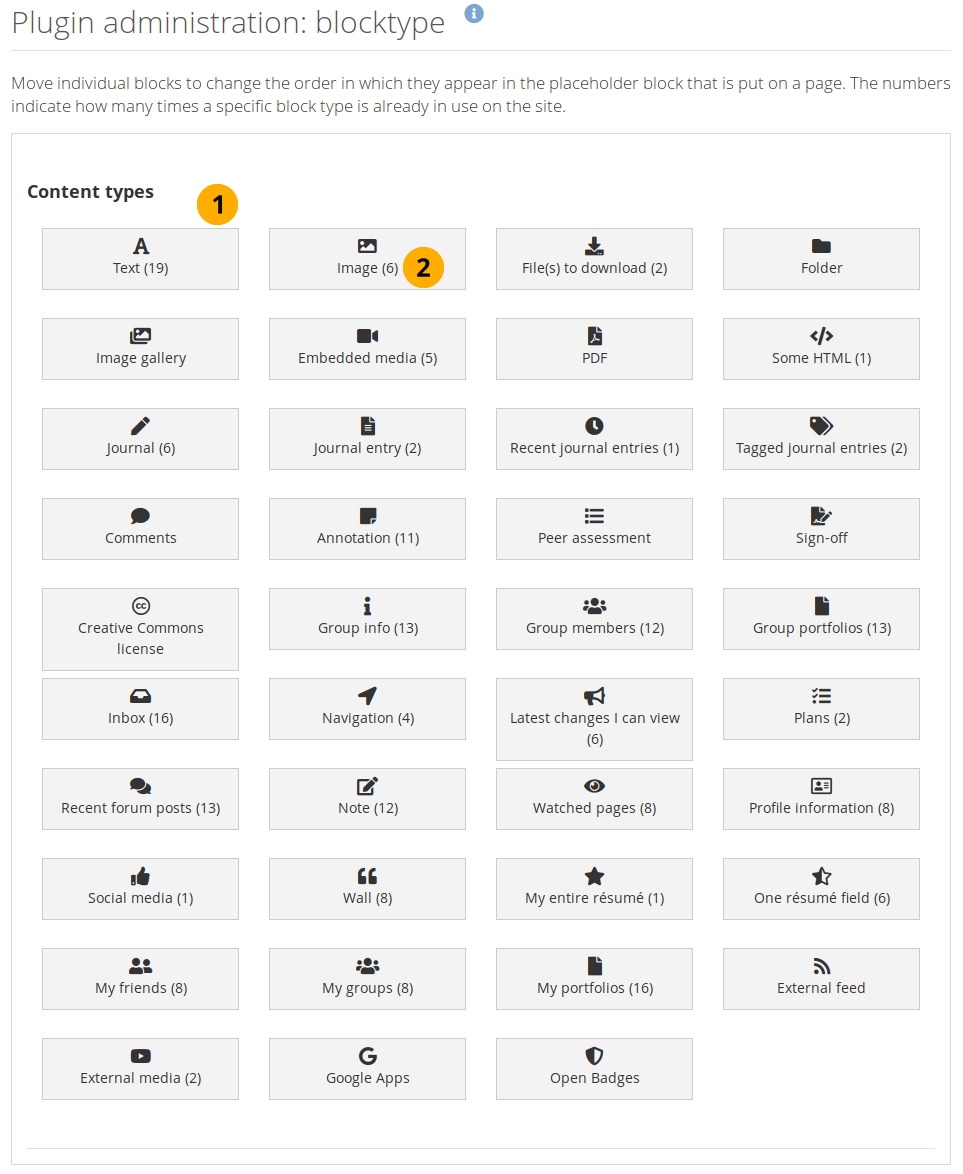Click the Social media thumbs-up icon
The image size is (963, 1174).
[x=141, y=876]
